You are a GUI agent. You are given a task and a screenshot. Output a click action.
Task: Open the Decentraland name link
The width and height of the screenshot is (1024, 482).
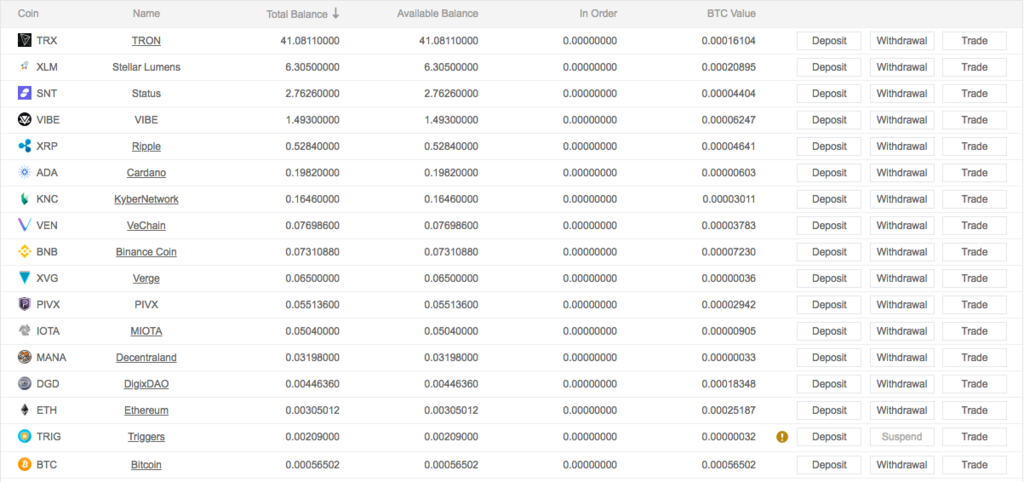(x=146, y=357)
